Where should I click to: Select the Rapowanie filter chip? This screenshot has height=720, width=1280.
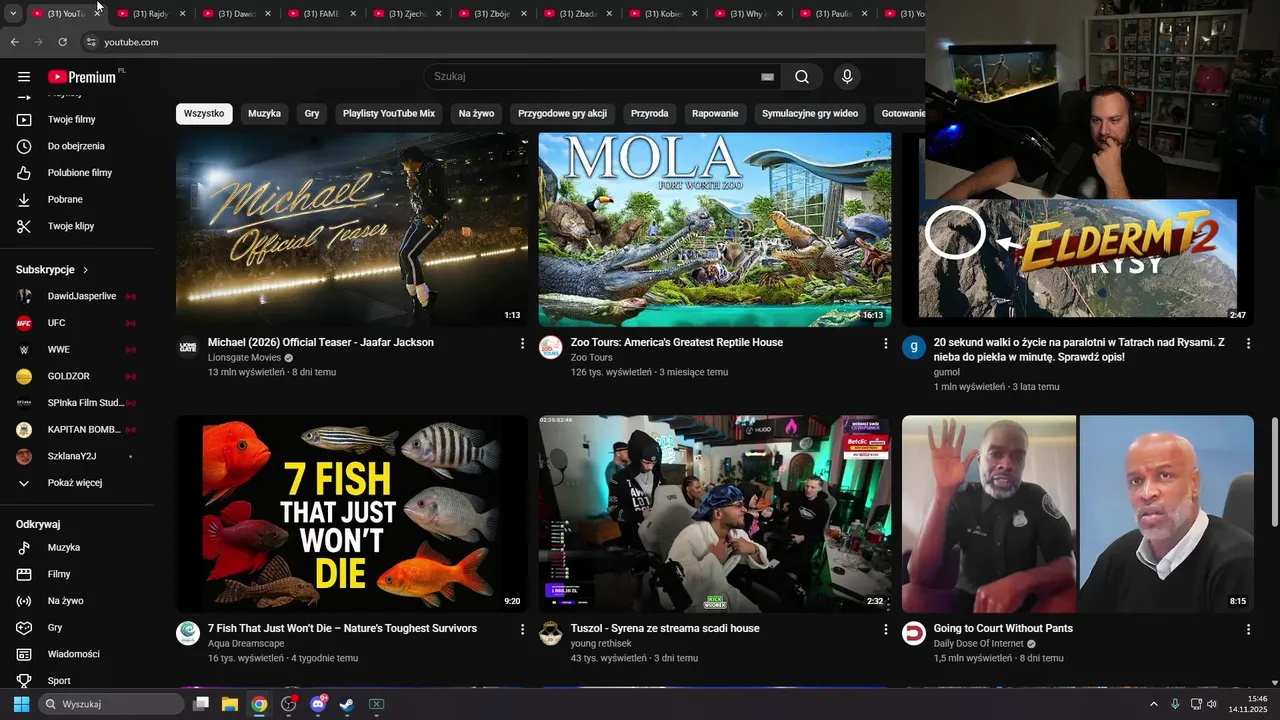pyautogui.click(x=715, y=114)
